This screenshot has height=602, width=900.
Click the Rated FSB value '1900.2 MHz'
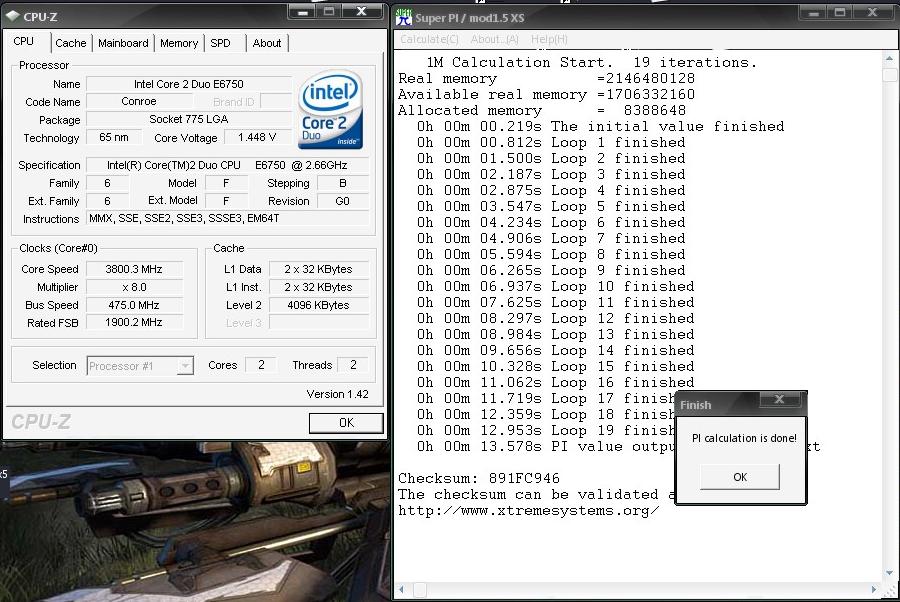click(134, 323)
